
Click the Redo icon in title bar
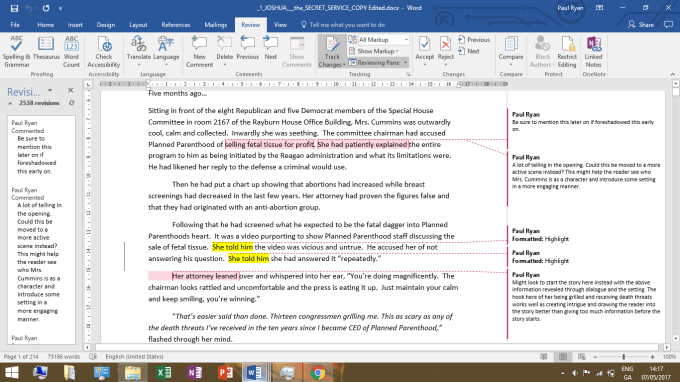point(46,8)
